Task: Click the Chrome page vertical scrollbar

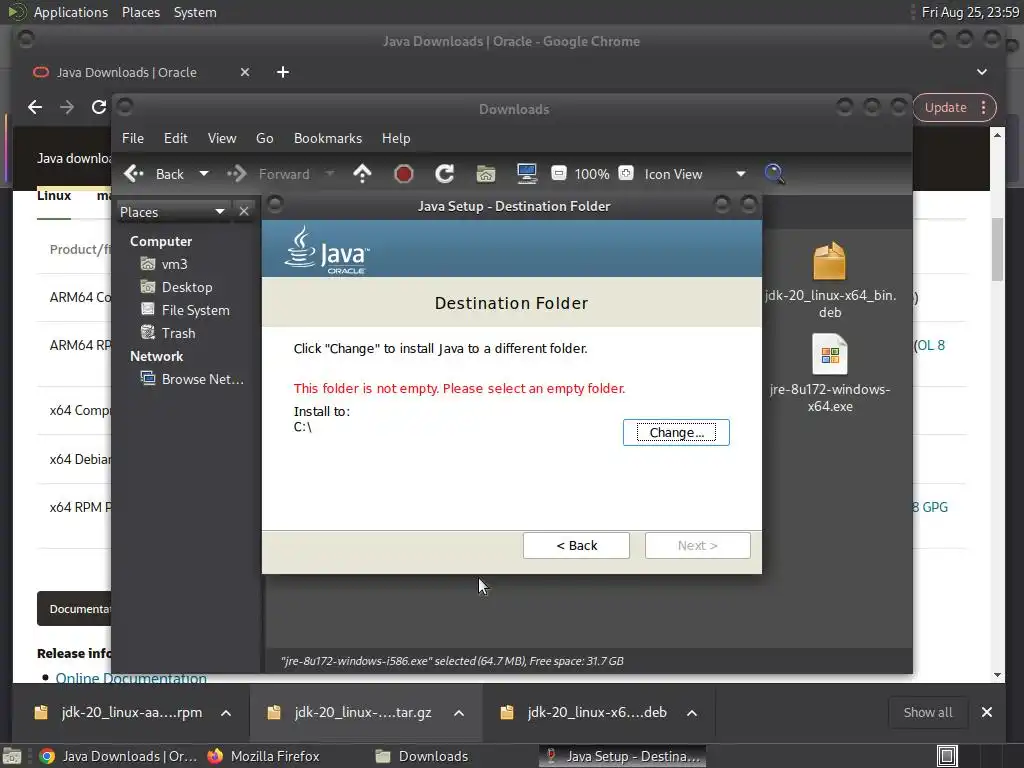Action: click(997, 249)
